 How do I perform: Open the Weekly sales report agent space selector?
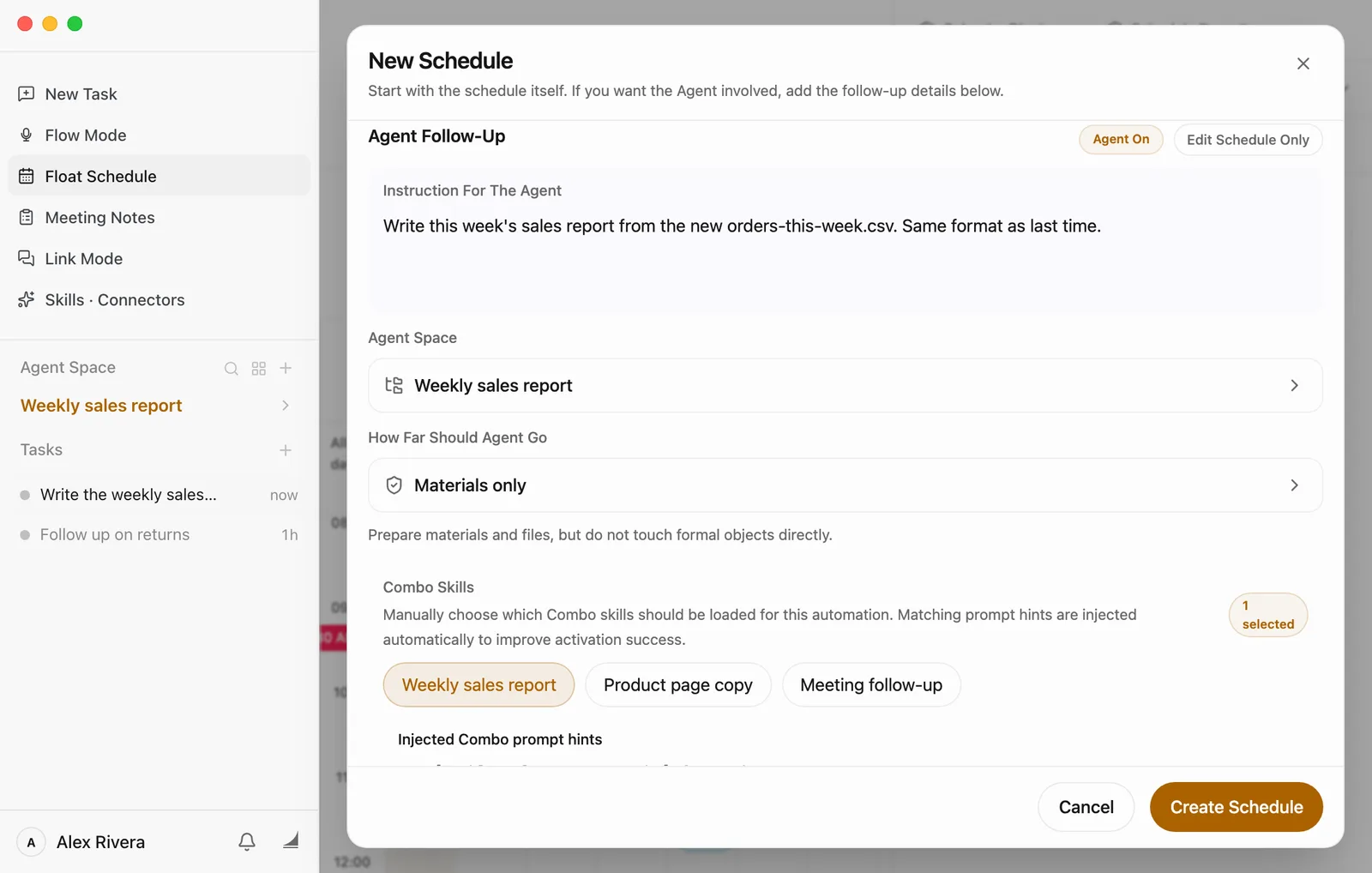(845, 386)
